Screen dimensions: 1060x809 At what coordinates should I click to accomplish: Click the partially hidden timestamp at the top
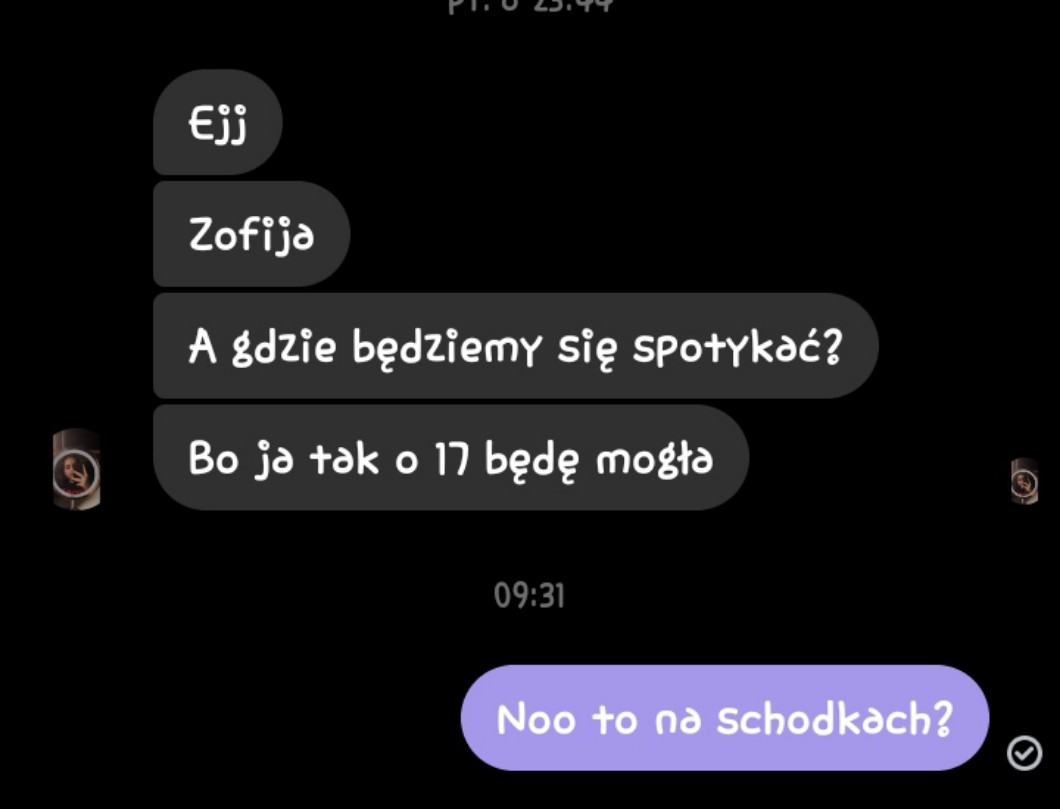[529, 5]
